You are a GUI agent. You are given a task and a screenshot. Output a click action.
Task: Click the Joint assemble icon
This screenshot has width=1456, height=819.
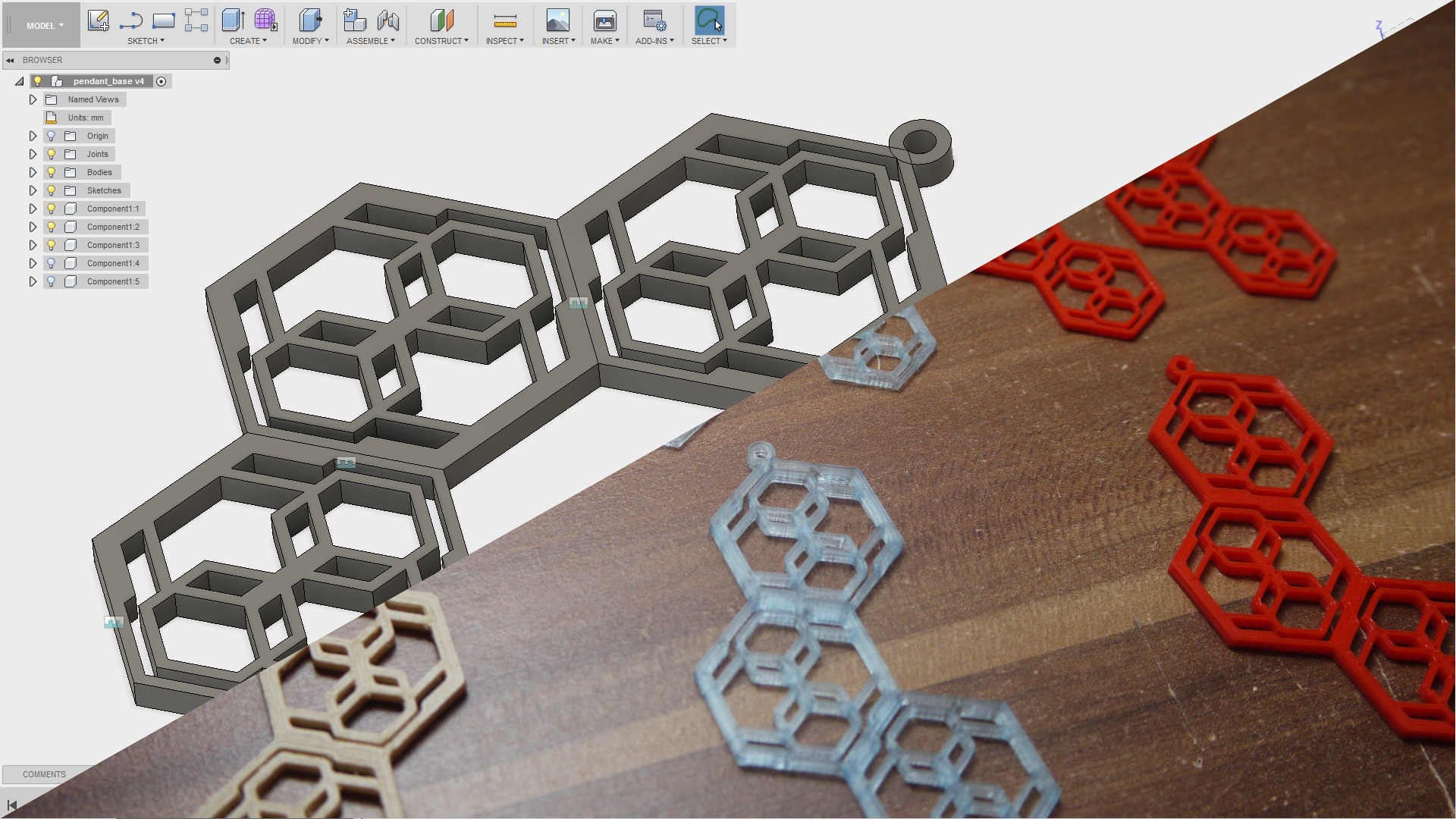(388, 20)
